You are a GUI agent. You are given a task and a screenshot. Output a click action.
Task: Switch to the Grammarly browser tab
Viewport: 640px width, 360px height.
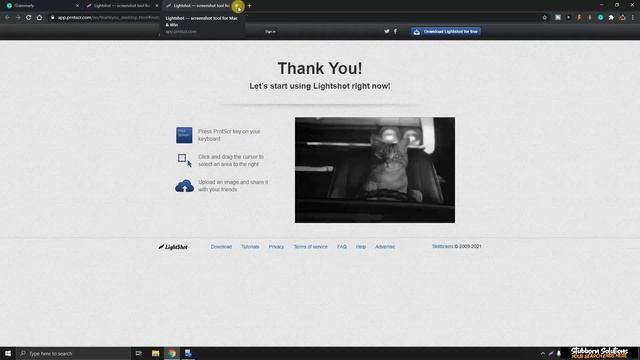coord(41,6)
